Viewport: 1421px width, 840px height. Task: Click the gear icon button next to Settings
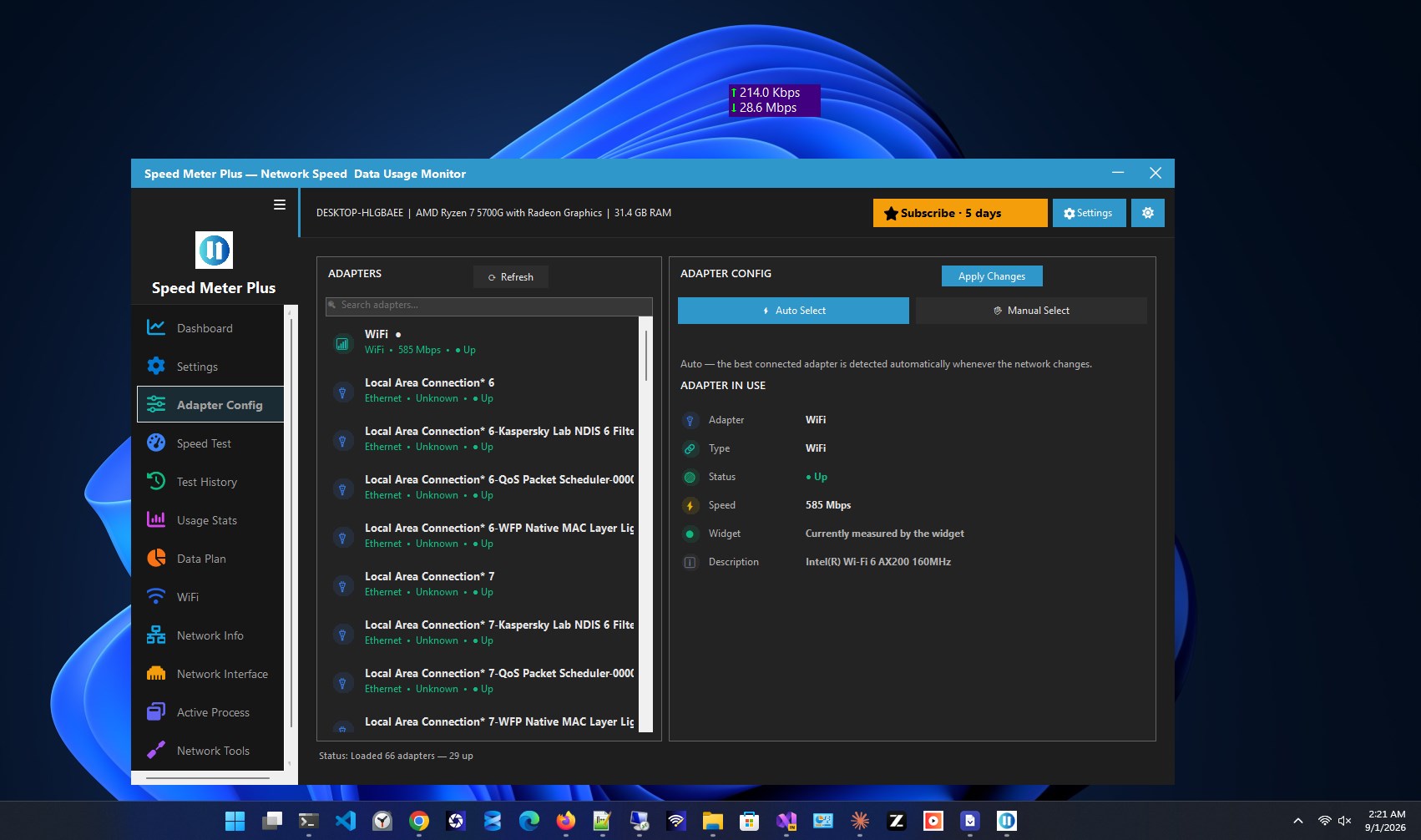coord(1148,213)
